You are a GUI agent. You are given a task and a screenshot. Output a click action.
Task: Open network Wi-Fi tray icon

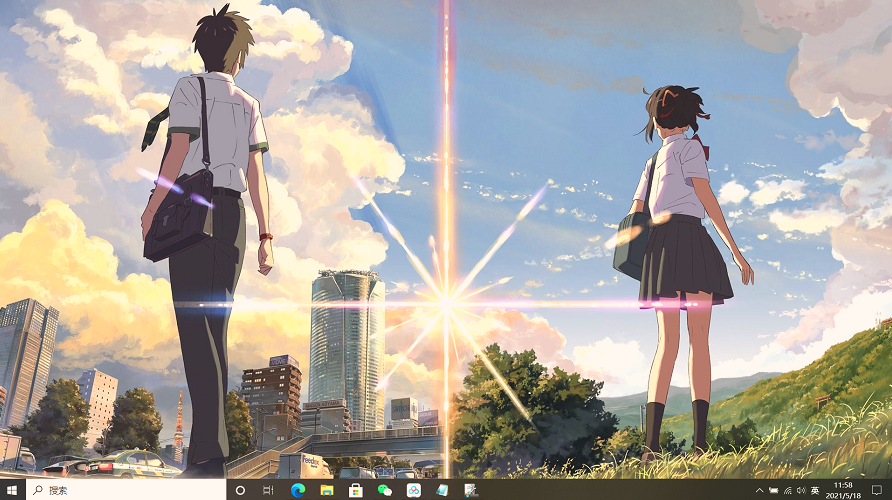click(x=787, y=490)
